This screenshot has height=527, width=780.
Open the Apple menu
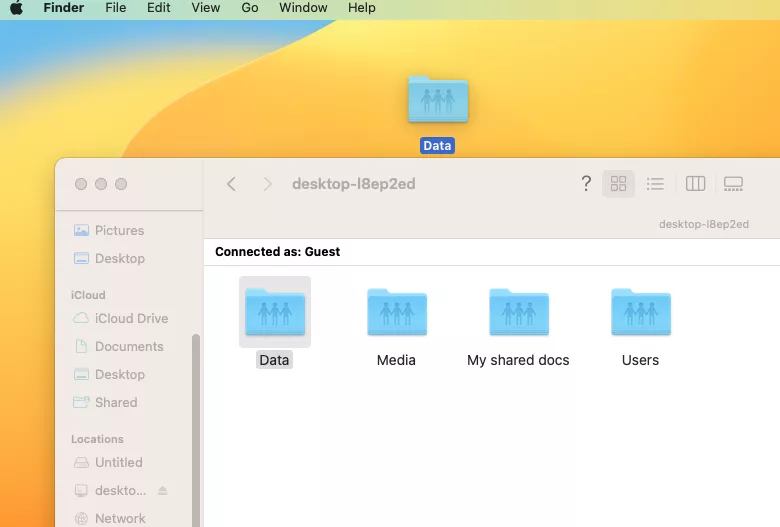[x=16, y=8]
